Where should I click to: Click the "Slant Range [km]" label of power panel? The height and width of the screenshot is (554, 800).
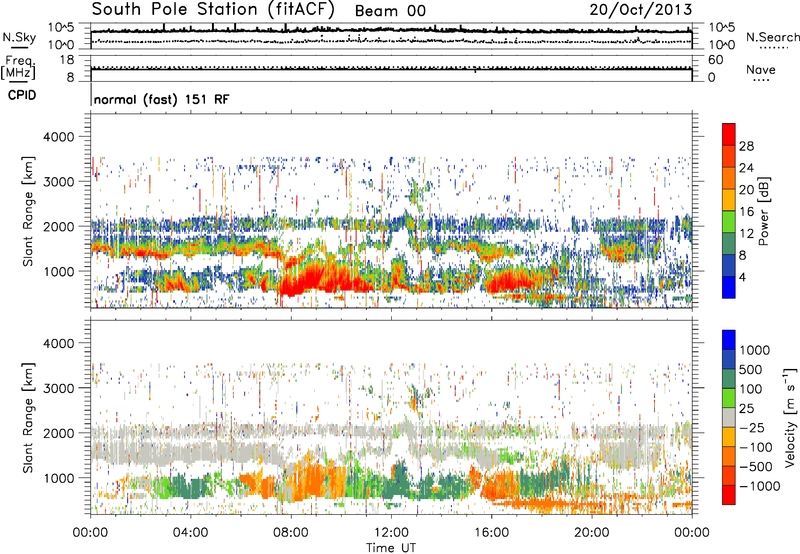point(28,211)
